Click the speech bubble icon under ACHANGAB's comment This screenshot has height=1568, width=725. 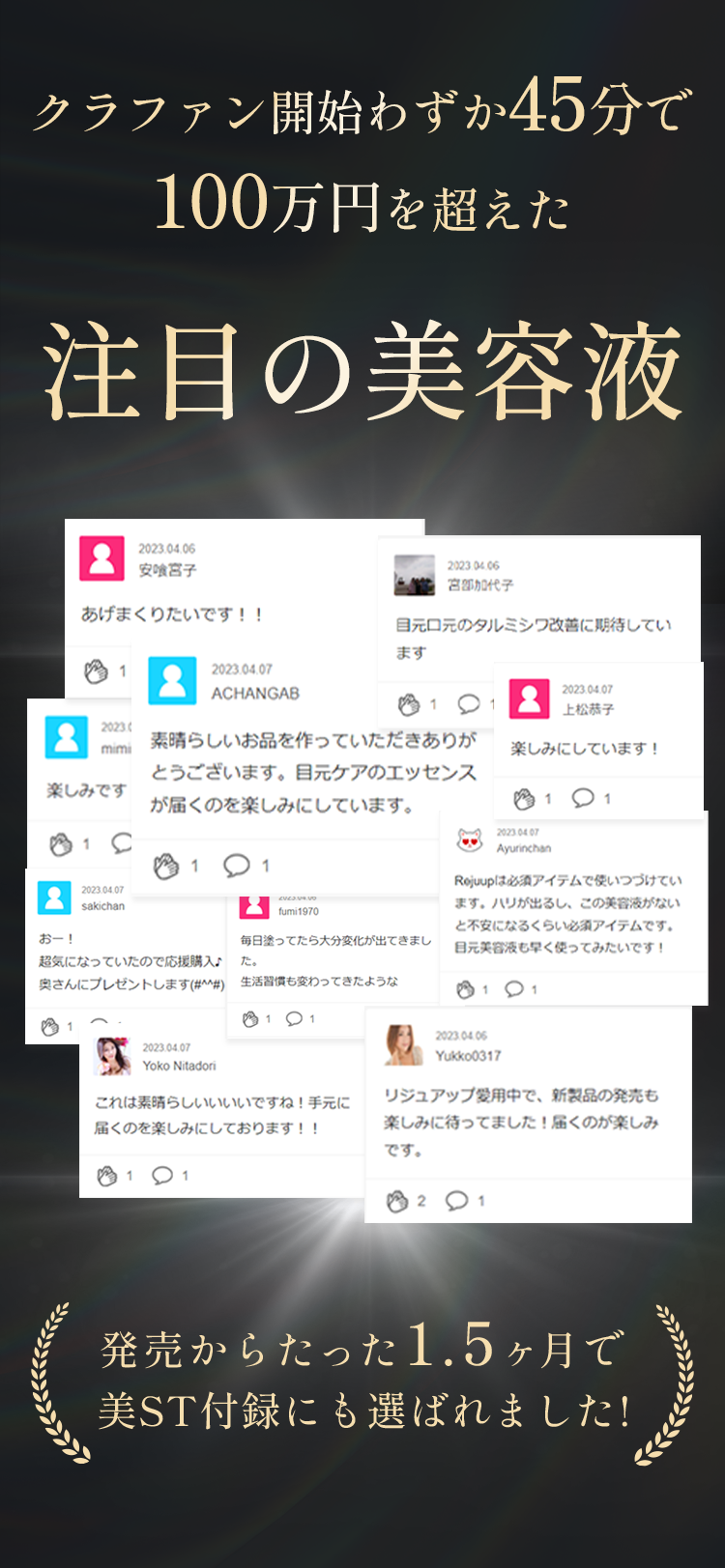237,866
